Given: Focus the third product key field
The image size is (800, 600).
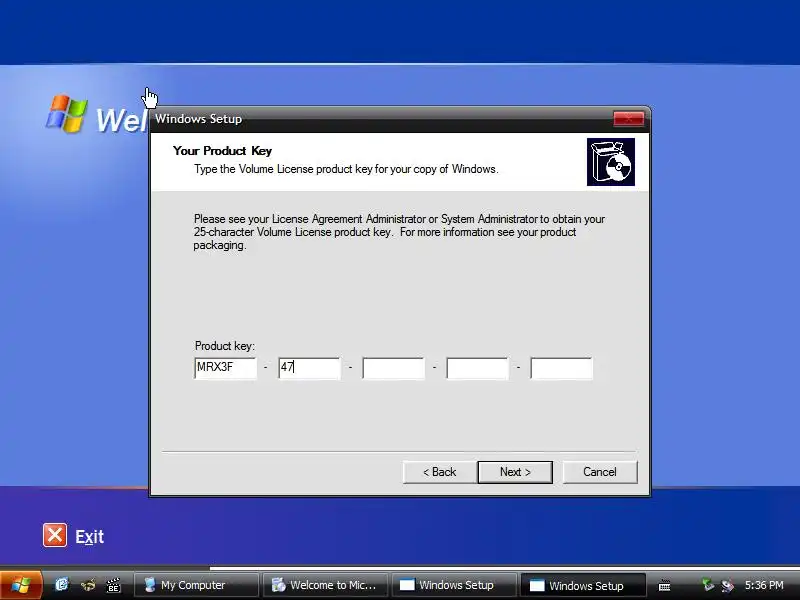Looking at the screenshot, I should (393, 368).
